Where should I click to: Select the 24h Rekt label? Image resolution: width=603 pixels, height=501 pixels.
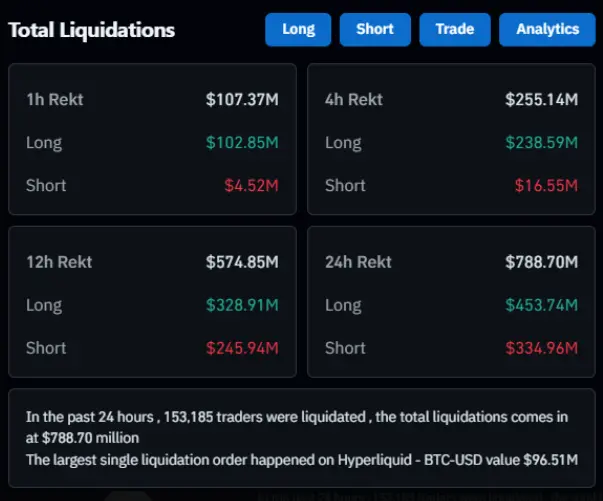click(x=358, y=262)
